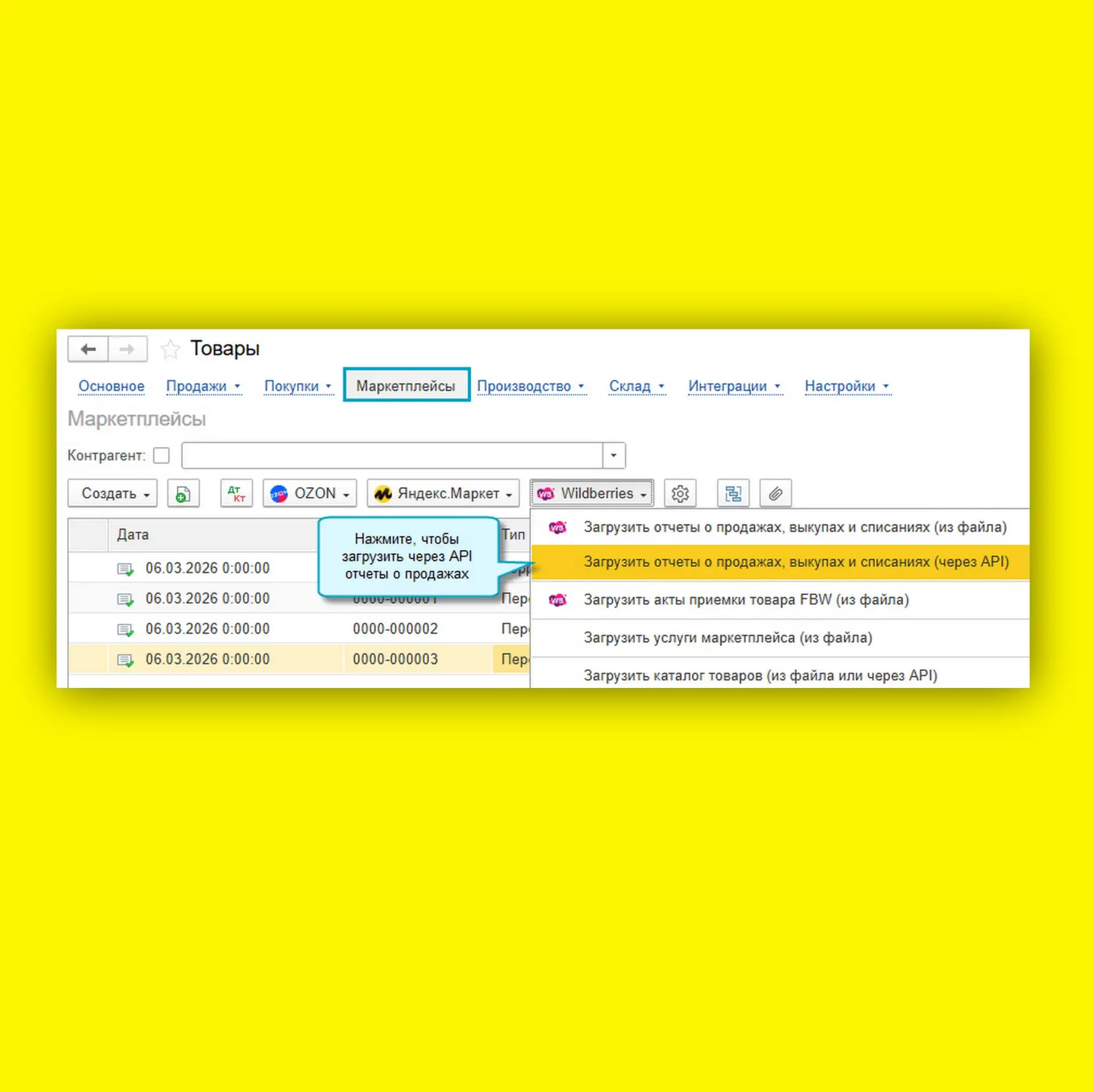The image size is (1093, 1092).
Task: Open the Яндекс.Маркет dropdown menu
Action: 443,493
